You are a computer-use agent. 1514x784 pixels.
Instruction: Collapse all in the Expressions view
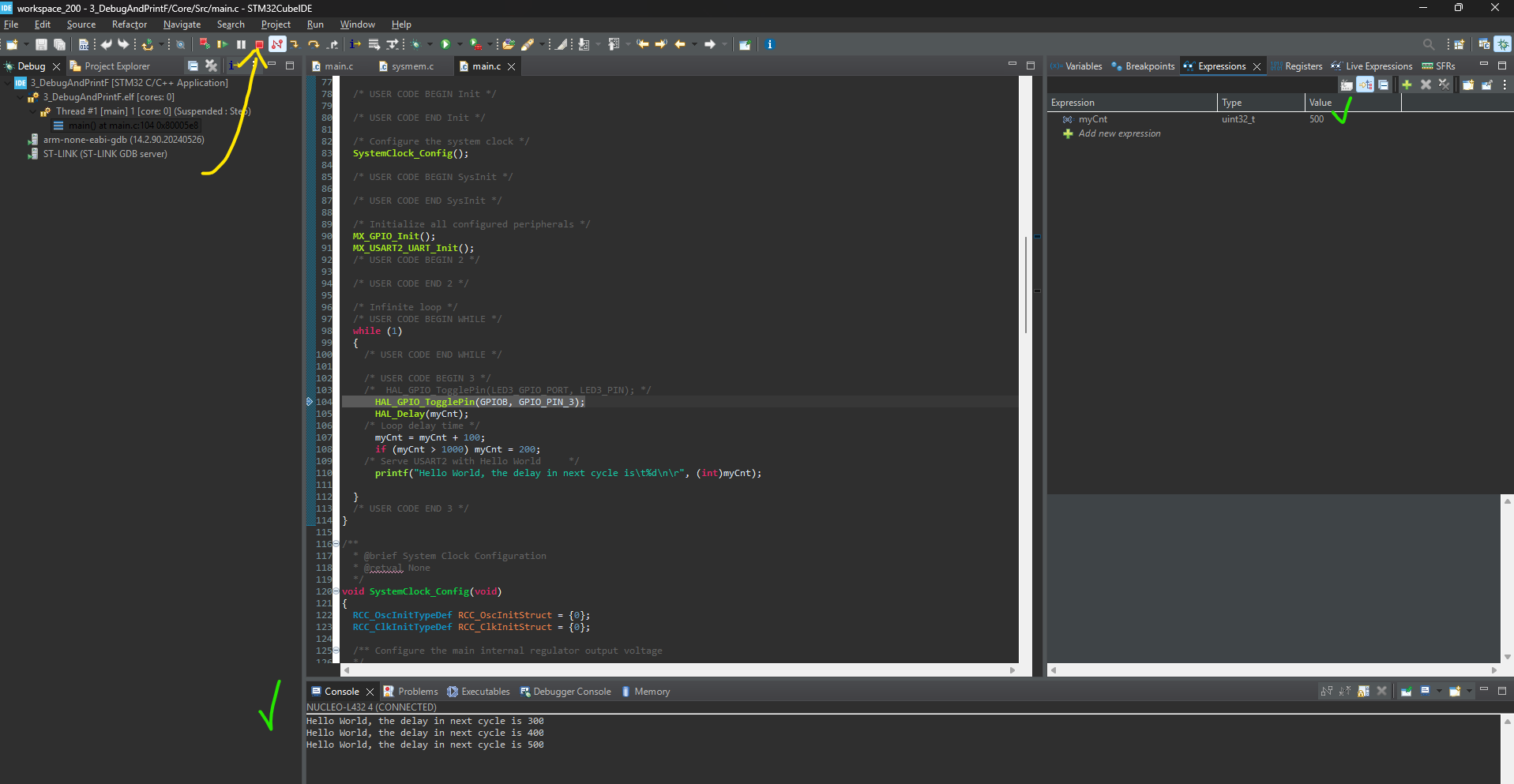click(1383, 84)
